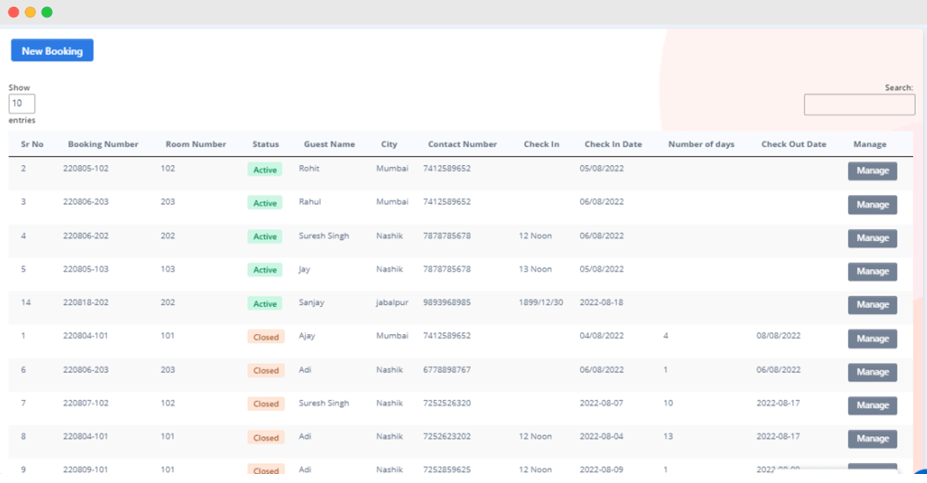Click check-in date 2022-08-18
Viewport: 927px width, 483px height.
point(601,302)
